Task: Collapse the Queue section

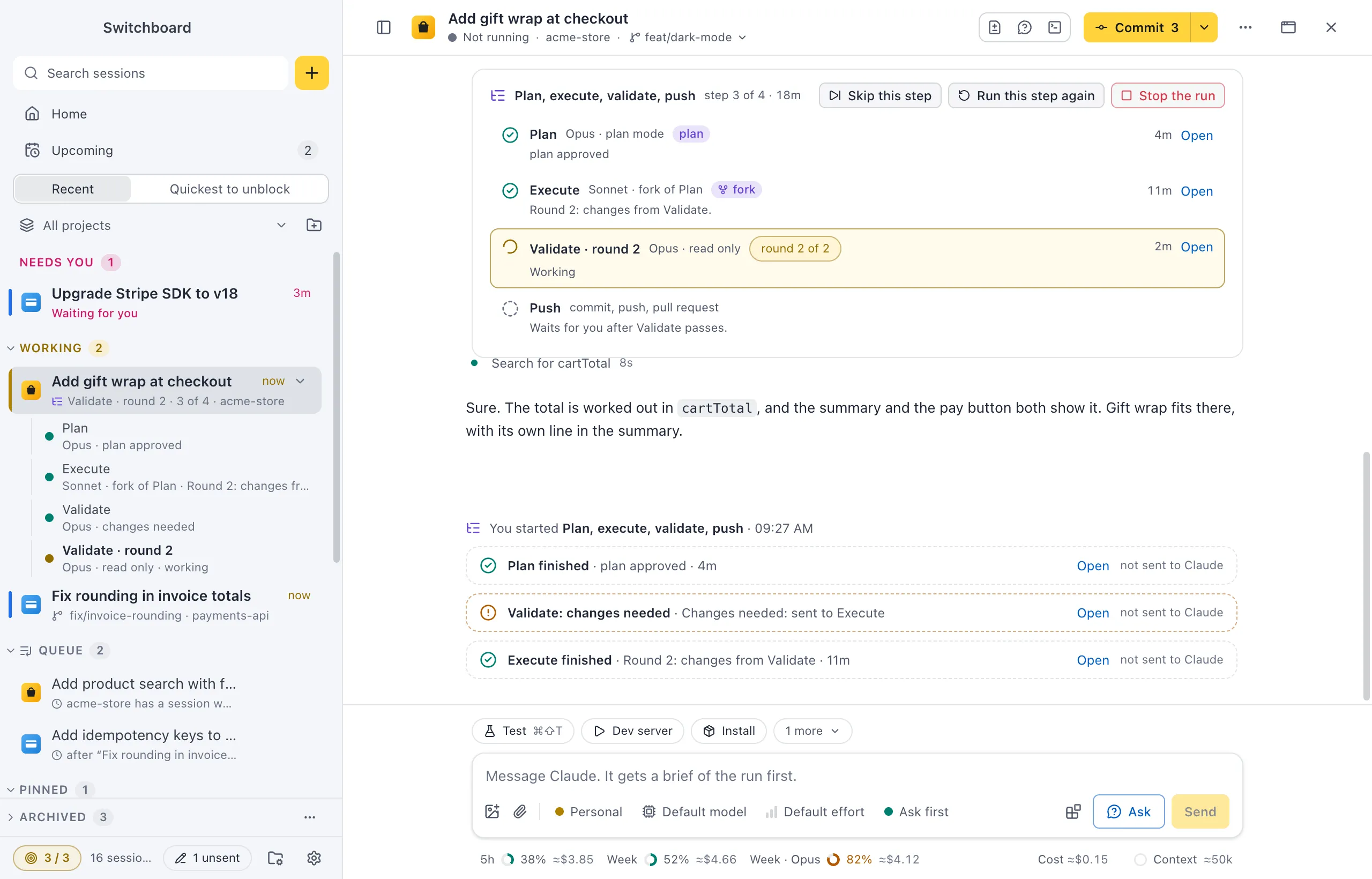Action: 10,650
